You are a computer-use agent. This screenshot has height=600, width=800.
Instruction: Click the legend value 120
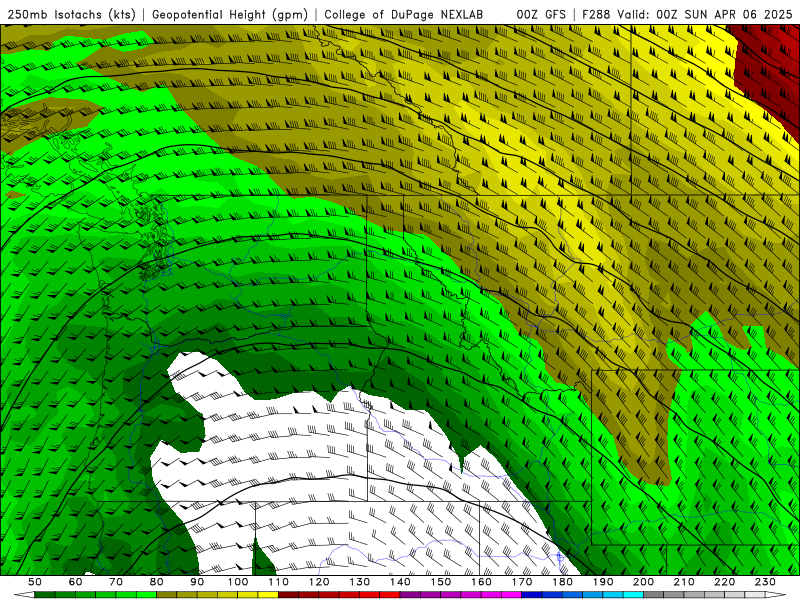[319, 582]
